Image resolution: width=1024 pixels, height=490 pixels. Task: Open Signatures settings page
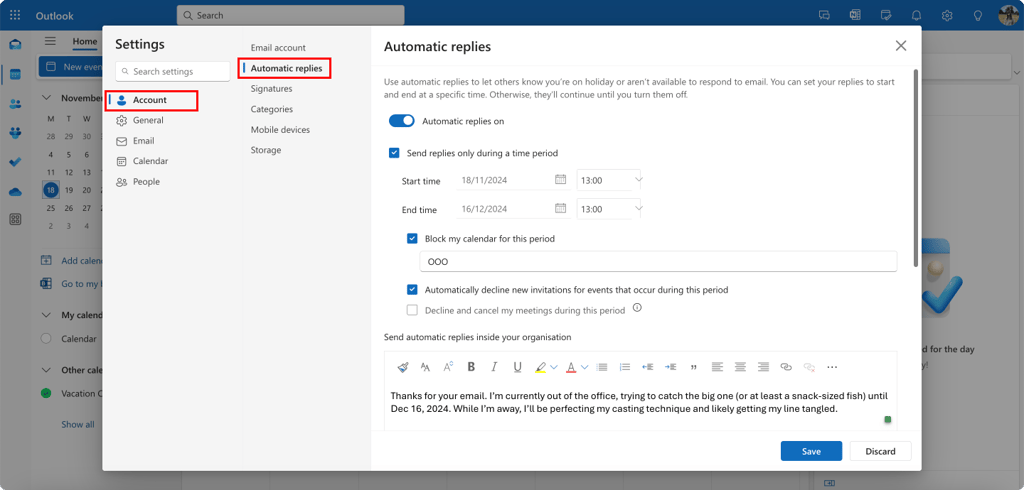click(x=272, y=88)
